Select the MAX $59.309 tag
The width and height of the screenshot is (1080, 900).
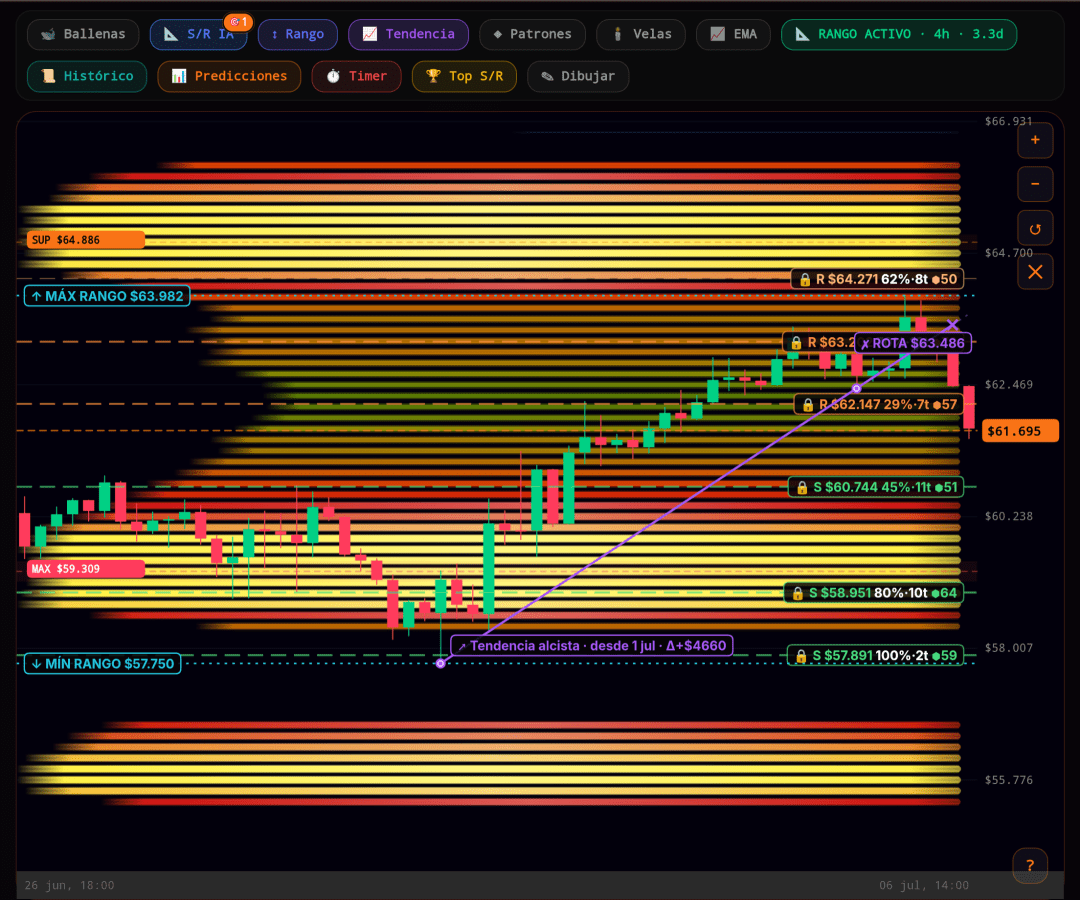click(85, 569)
